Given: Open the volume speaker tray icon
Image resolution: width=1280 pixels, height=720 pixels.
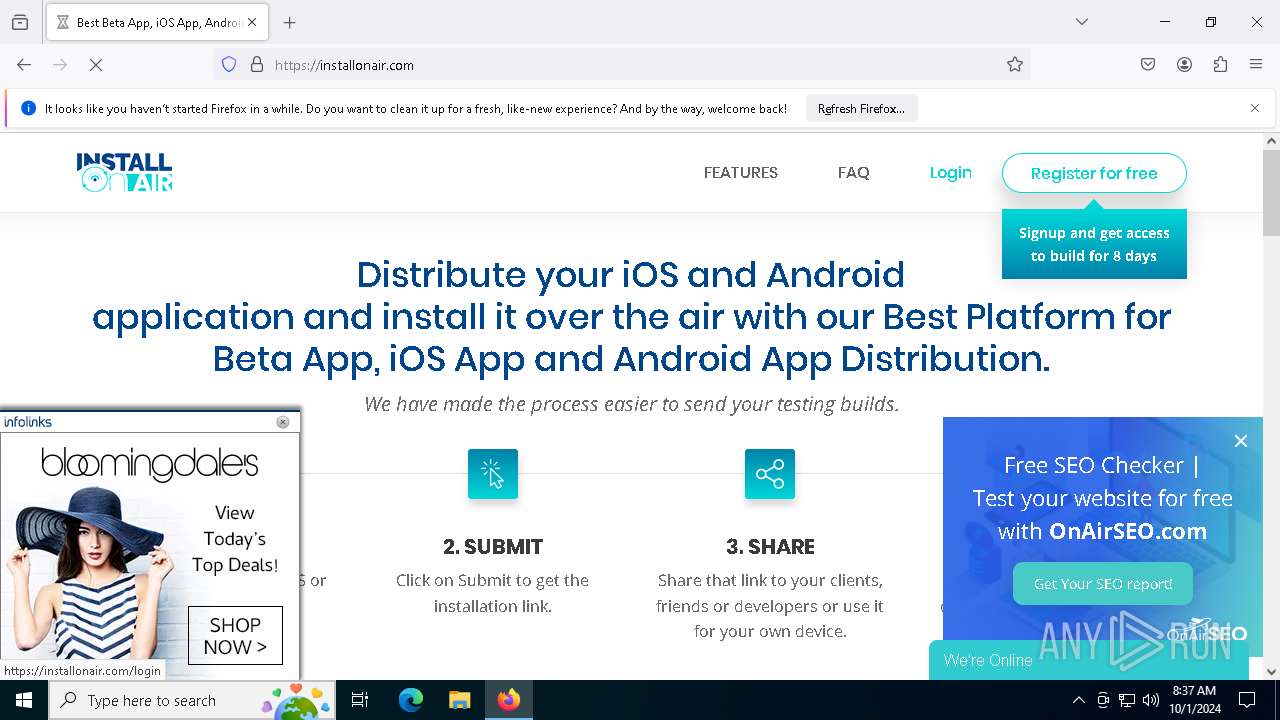Looking at the screenshot, I should 1151,700.
